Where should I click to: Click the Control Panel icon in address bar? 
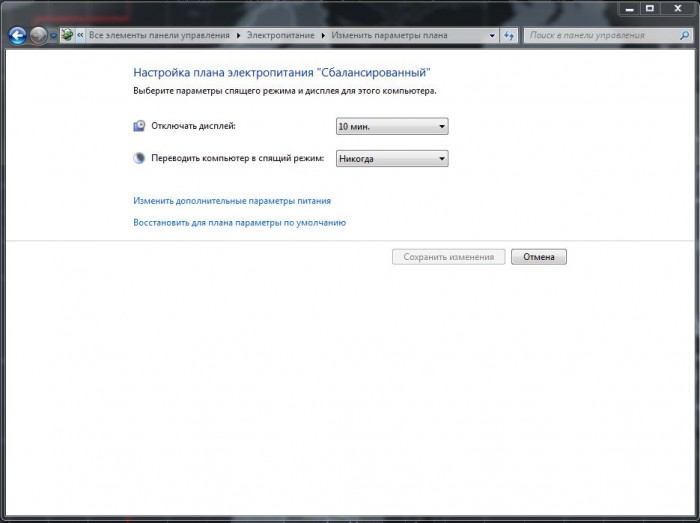(67, 35)
